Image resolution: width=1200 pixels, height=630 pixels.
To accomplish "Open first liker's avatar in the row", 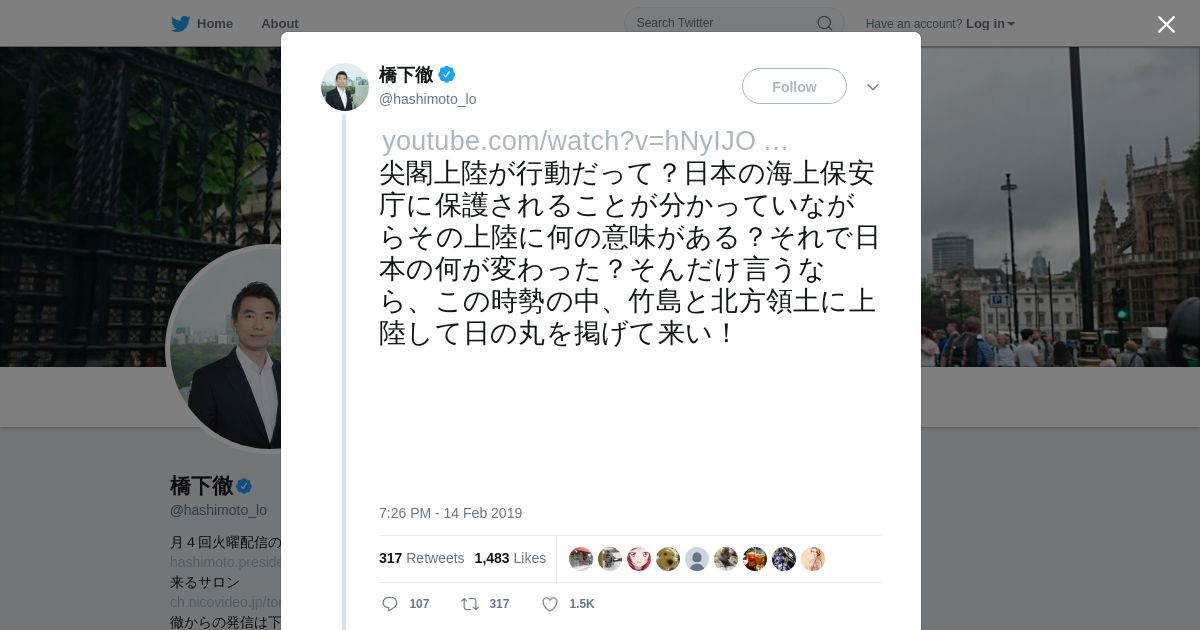I will 581,559.
